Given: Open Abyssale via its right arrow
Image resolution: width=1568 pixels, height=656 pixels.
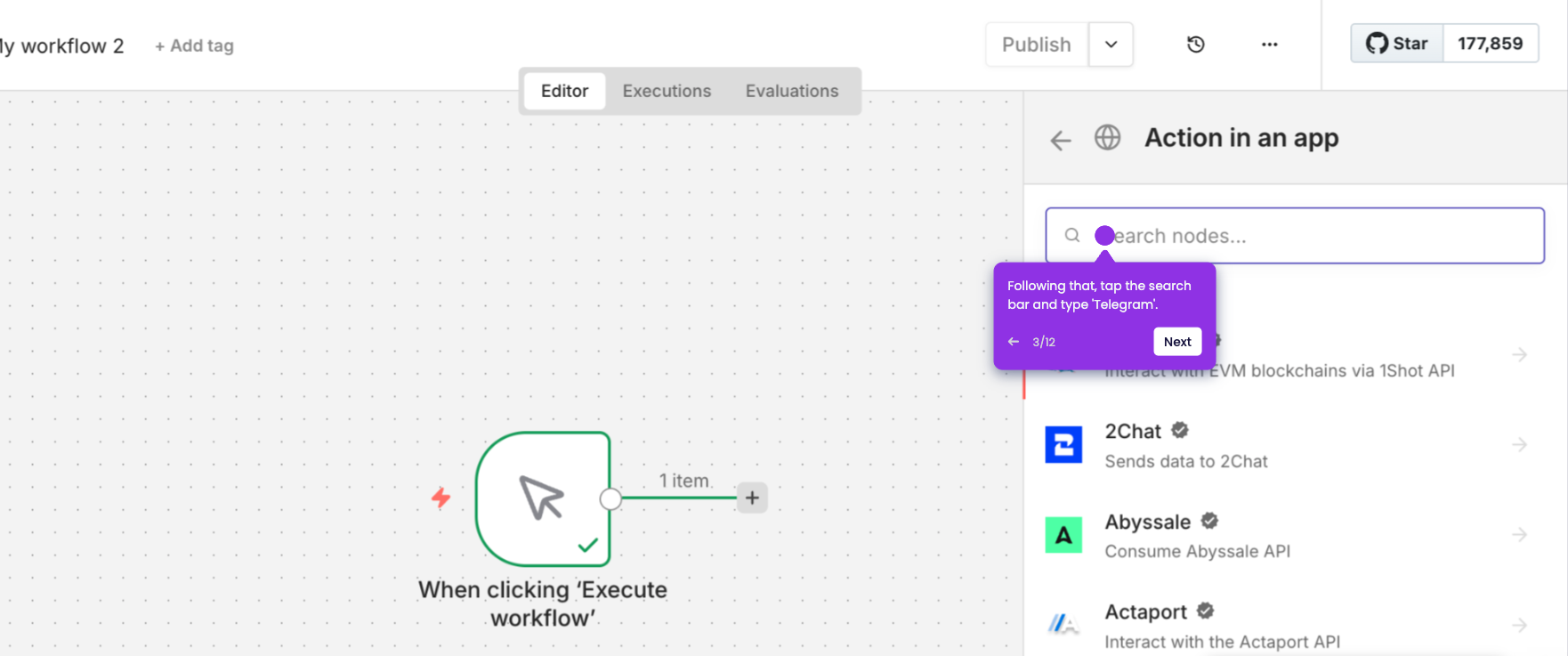Looking at the screenshot, I should coord(1519,535).
